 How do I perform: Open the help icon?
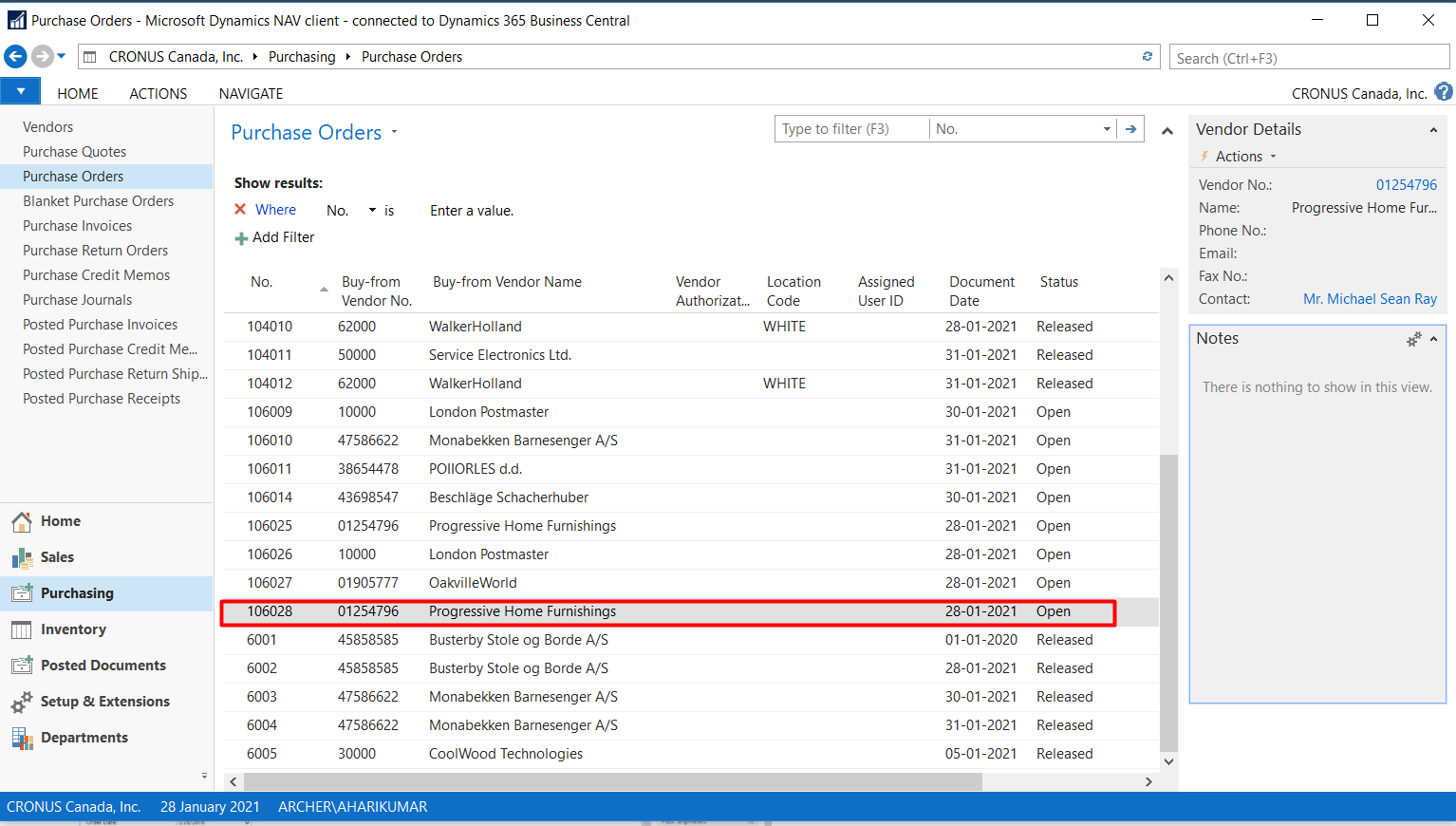tap(1444, 92)
